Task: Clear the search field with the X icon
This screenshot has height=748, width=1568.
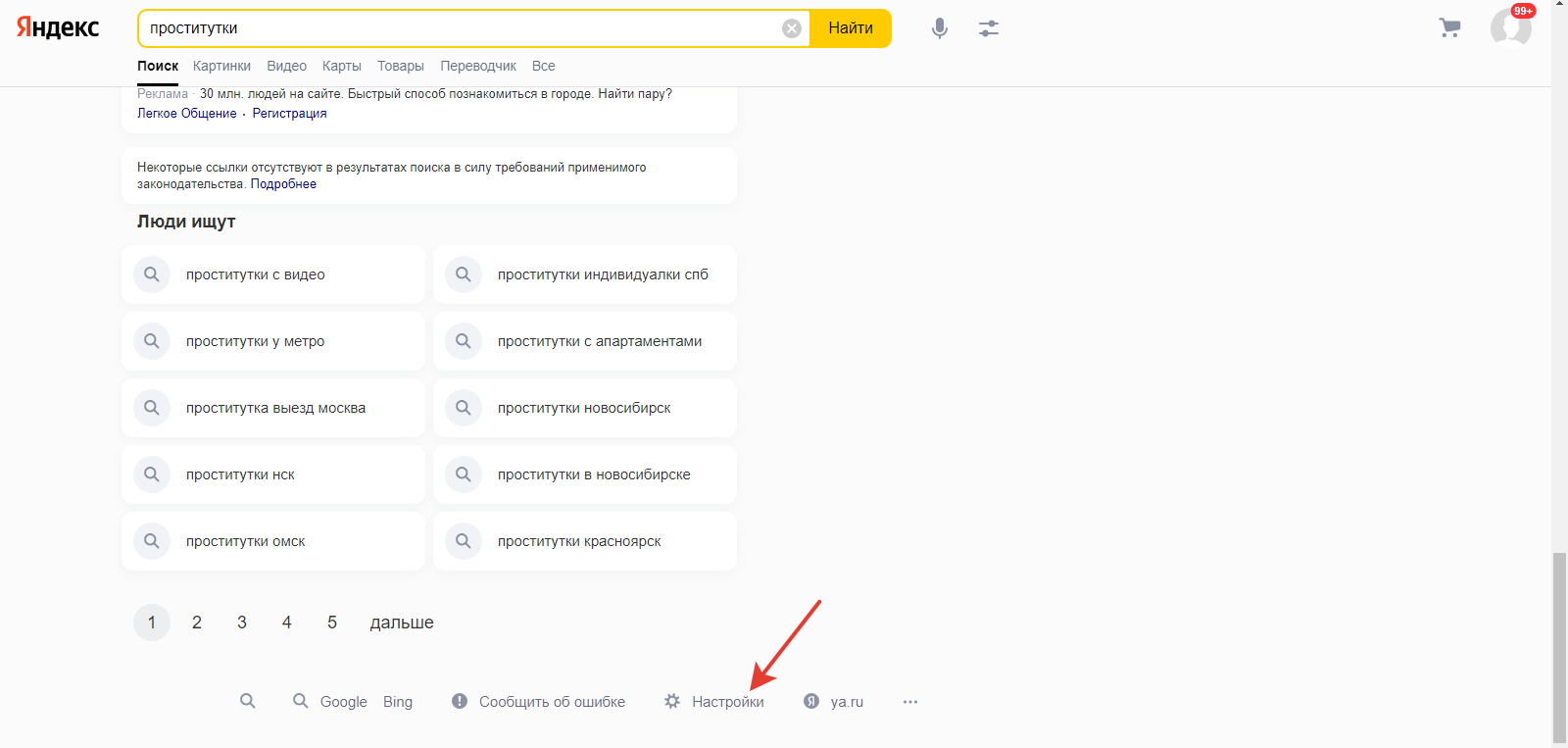Action: click(x=792, y=28)
